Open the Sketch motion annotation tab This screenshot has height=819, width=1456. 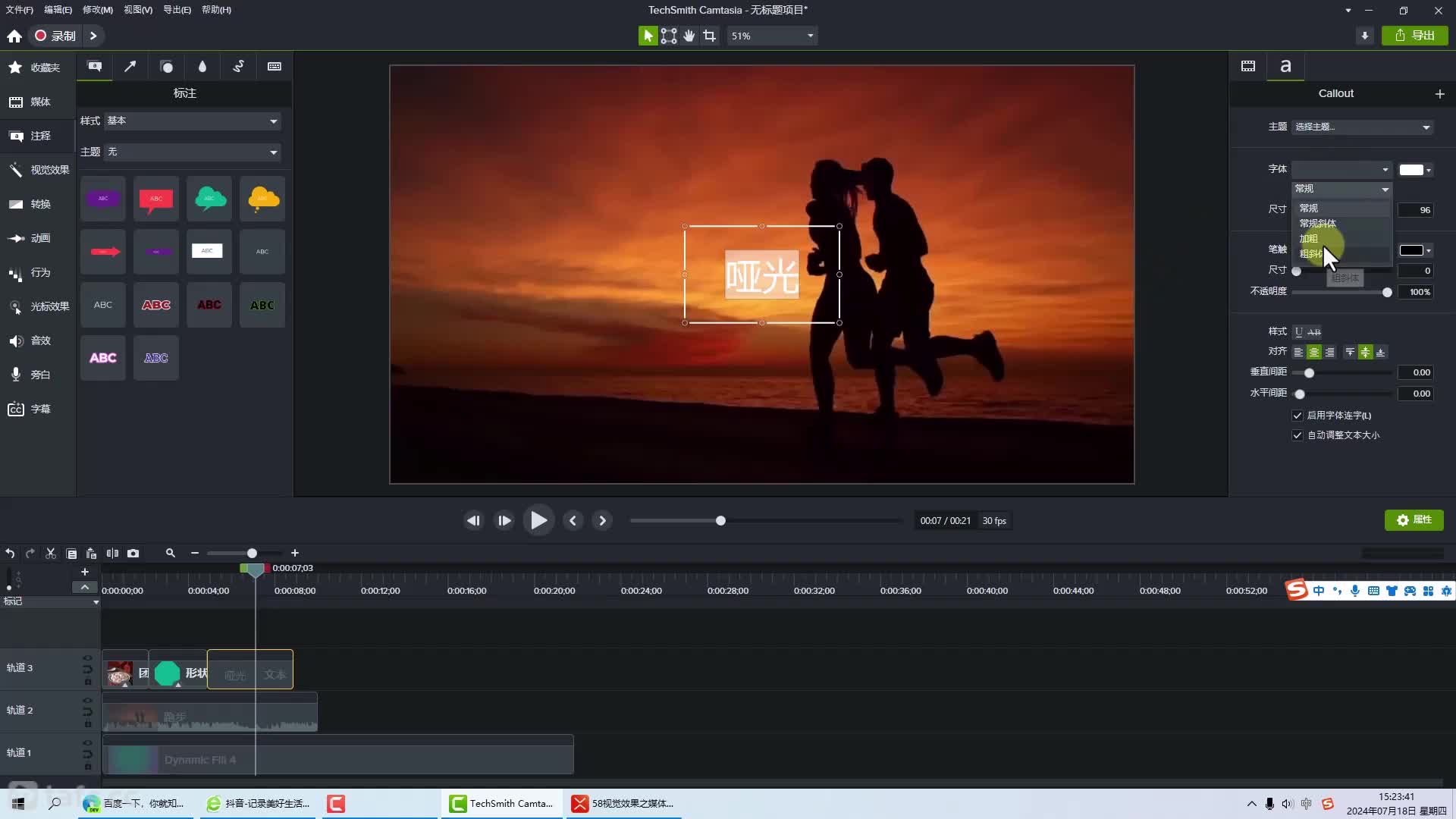(238, 67)
